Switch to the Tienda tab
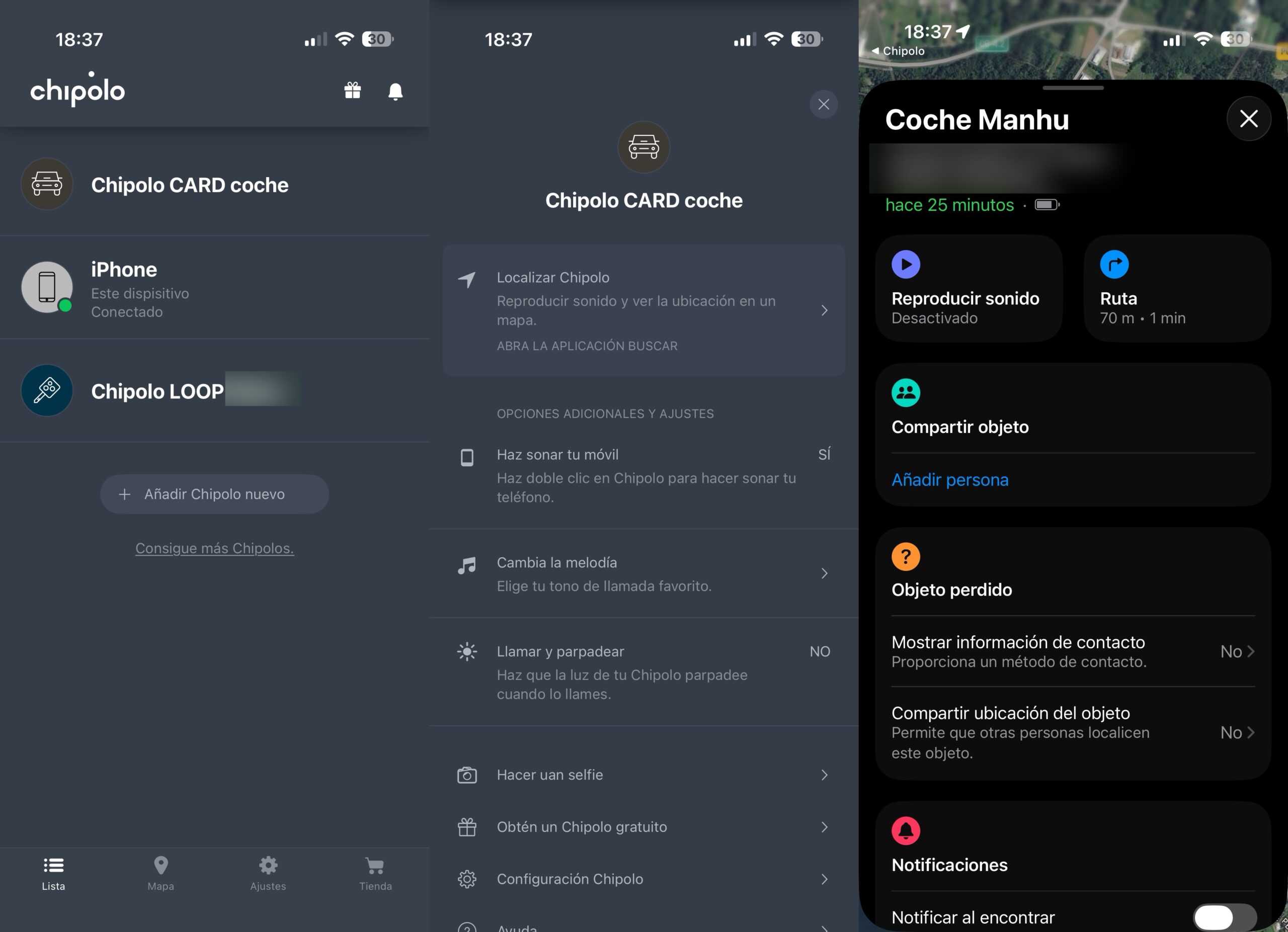The height and width of the screenshot is (932, 1288). (x=375, y=874)
